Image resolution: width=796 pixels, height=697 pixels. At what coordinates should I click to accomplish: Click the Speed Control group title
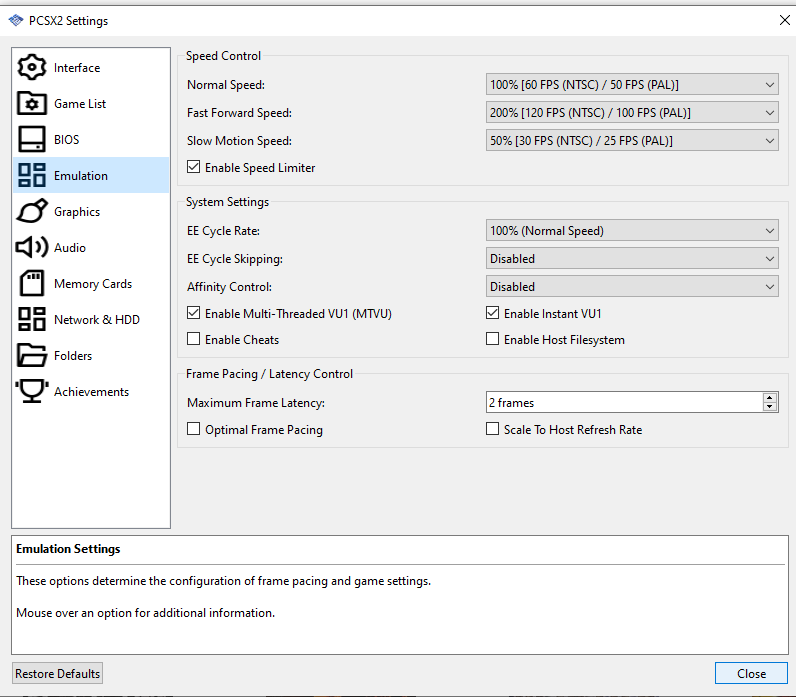point(223,56)
